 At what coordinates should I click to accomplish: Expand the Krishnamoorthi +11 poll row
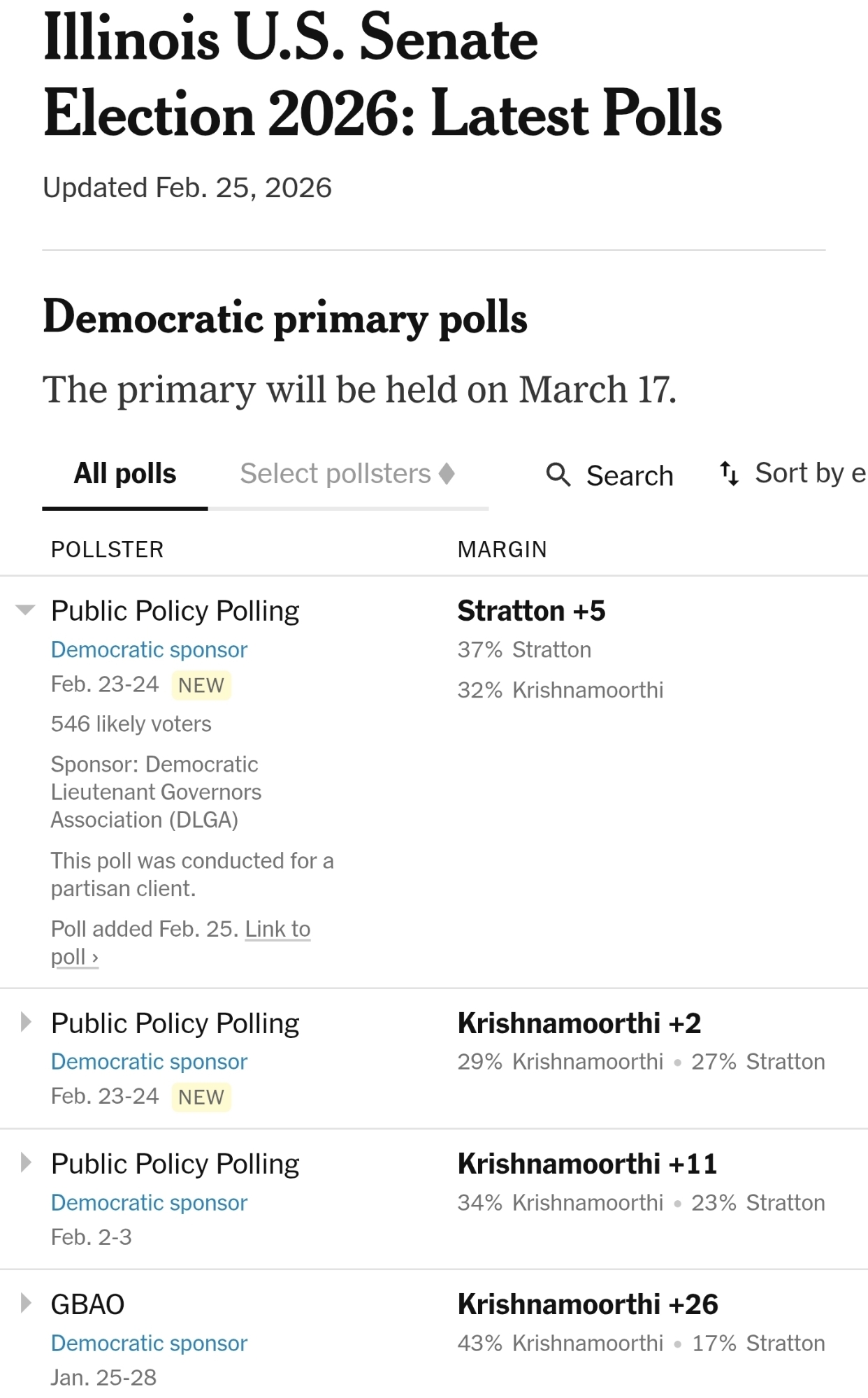[26, 1163]
